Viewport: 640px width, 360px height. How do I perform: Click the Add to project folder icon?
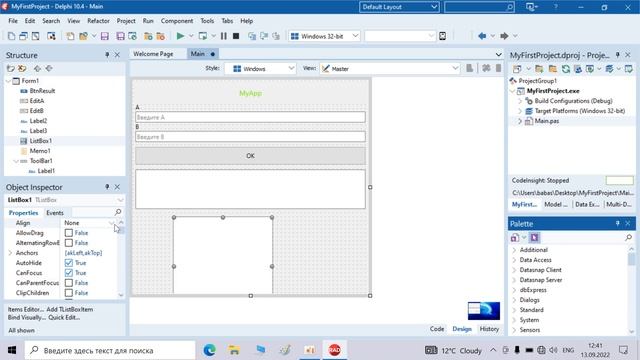point(539,69)
